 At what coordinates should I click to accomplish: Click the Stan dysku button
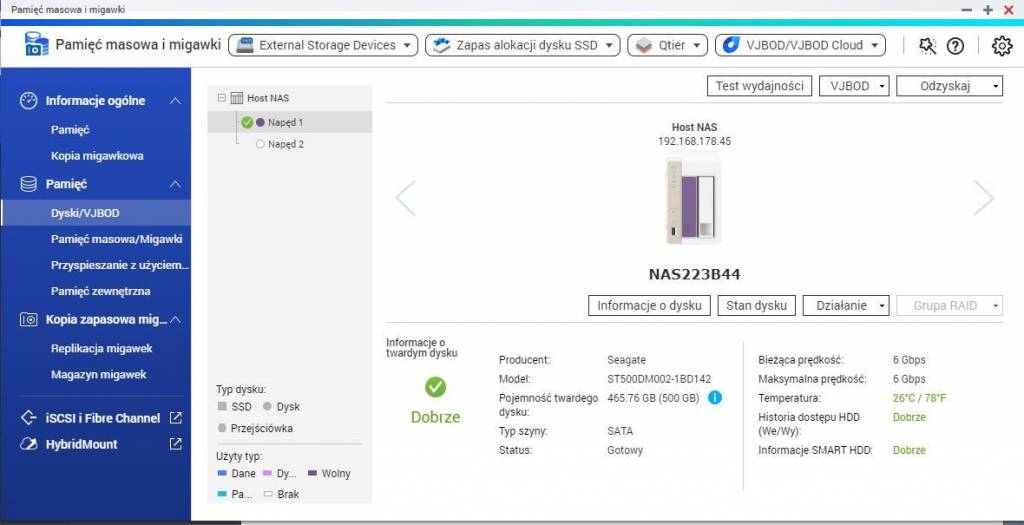pyautogui.click(x=756, y=306)
